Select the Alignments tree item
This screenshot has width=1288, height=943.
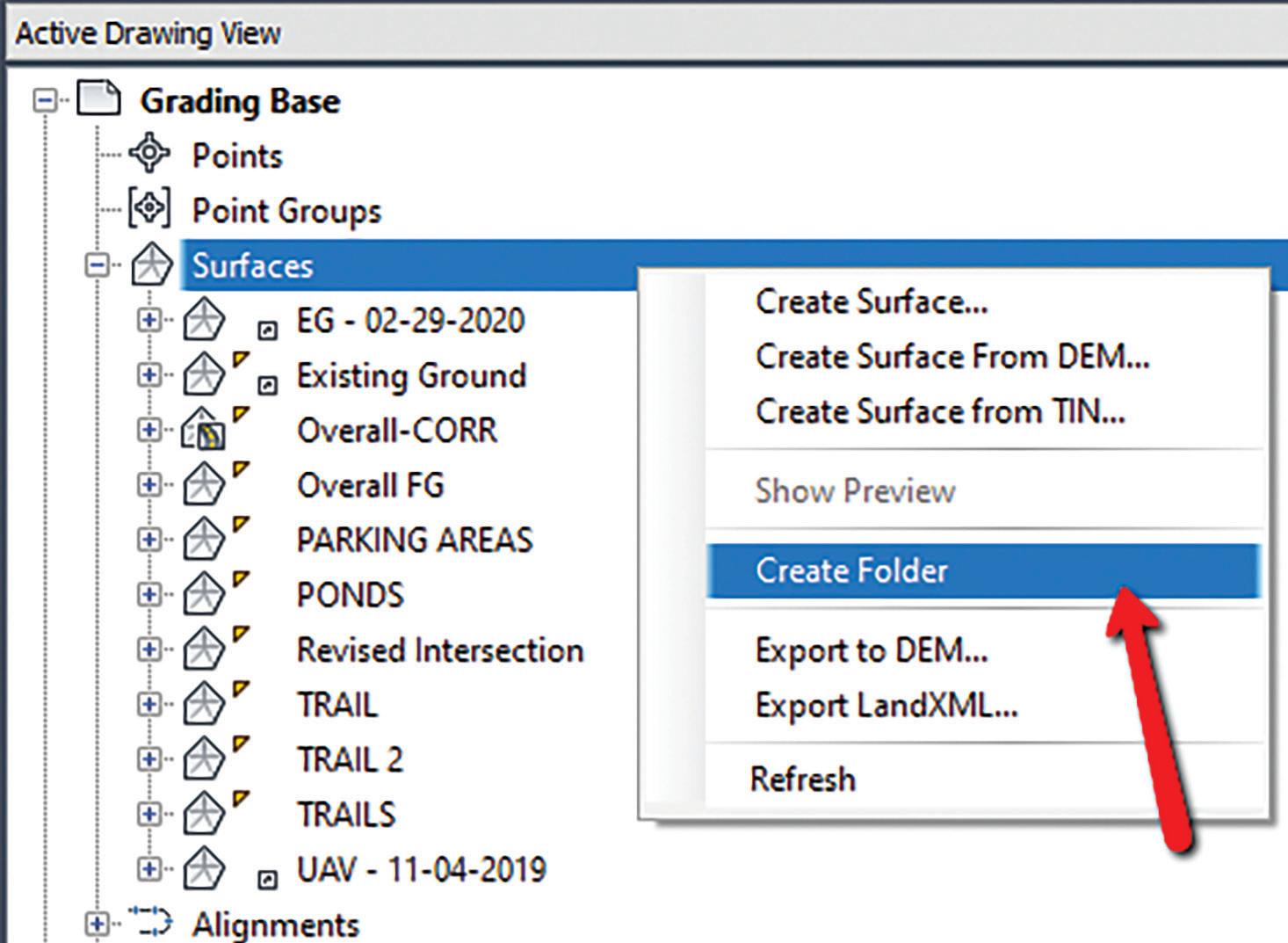click(276, 924)
